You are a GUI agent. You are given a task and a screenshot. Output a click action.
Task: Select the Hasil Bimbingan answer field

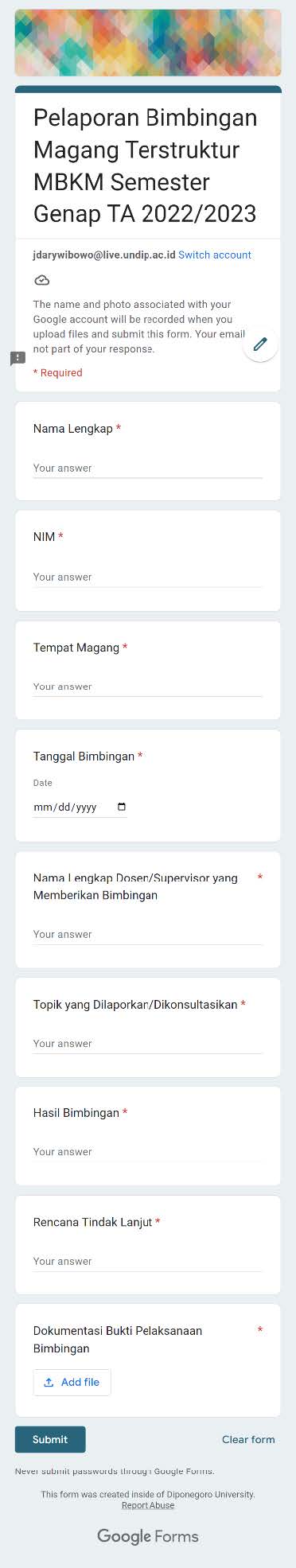(148, 1152)
